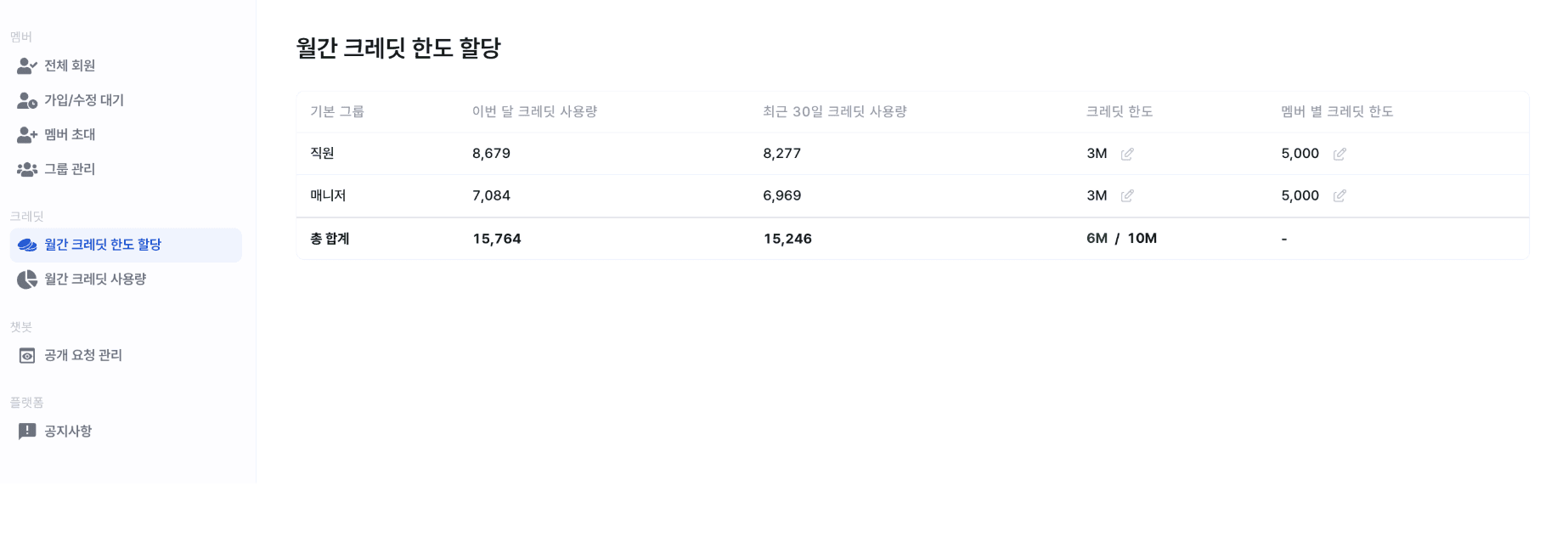The height and width of the screenshot is (559, 1568).
Task: Click the 공지사항 sidebar link
Action: 66,431
